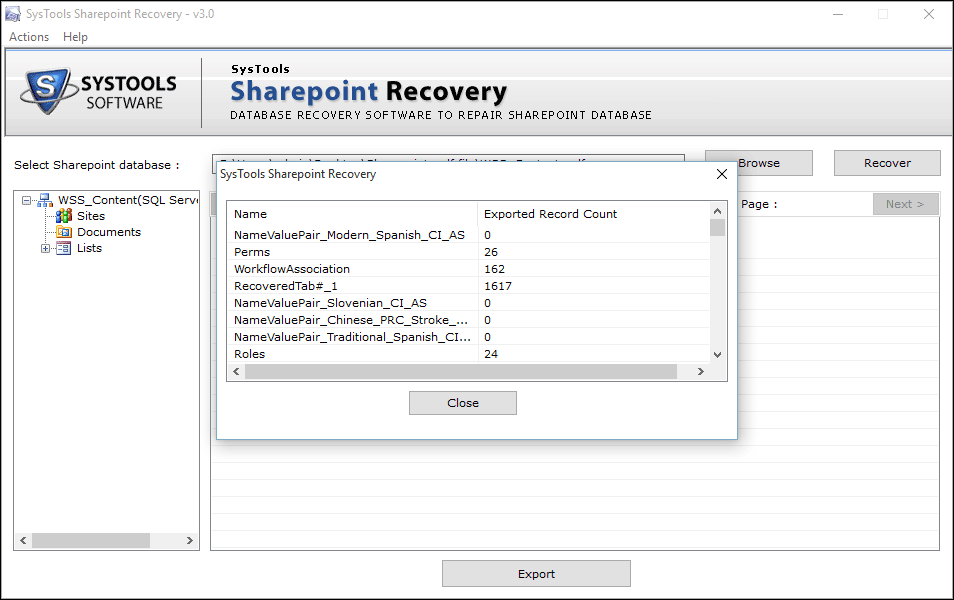Open the Actions menu
This screenshot has width=954, height=600.
click(29, 37)
